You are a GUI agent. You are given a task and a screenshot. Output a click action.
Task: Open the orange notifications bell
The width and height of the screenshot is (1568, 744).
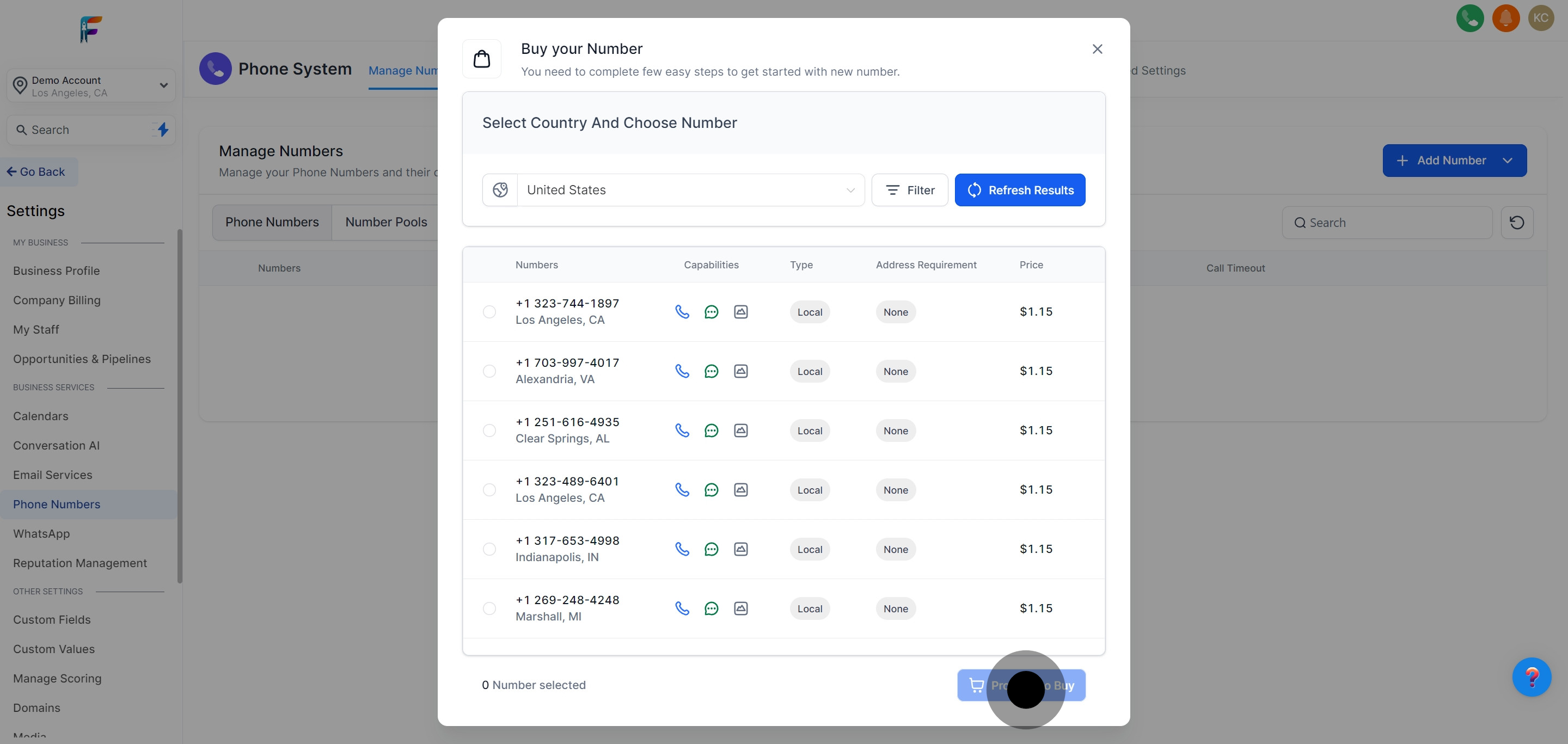tap(1505, 17)
